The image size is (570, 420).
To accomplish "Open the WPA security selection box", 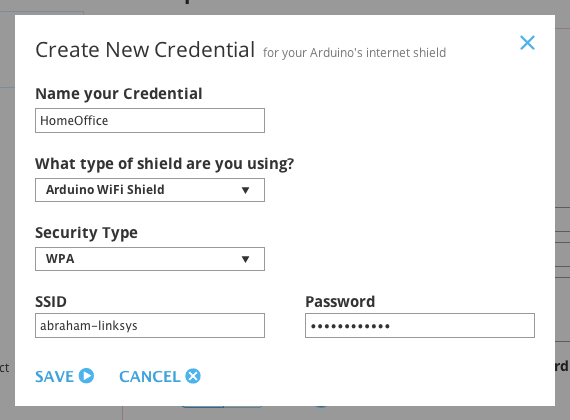I will click(x=150, y=259).
